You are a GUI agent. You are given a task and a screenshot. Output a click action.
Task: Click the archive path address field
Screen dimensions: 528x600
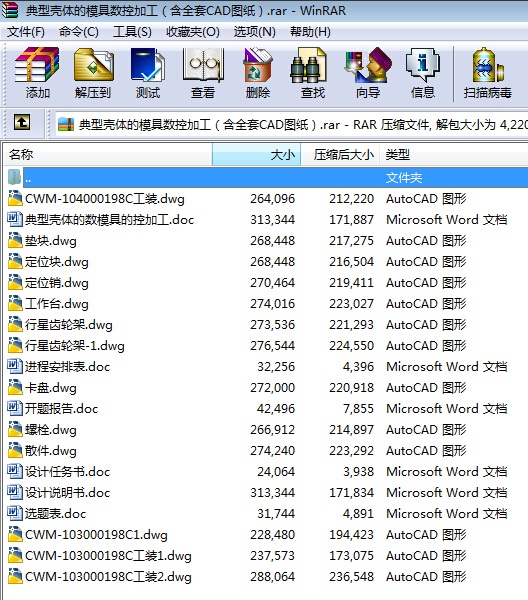[292, 124]
